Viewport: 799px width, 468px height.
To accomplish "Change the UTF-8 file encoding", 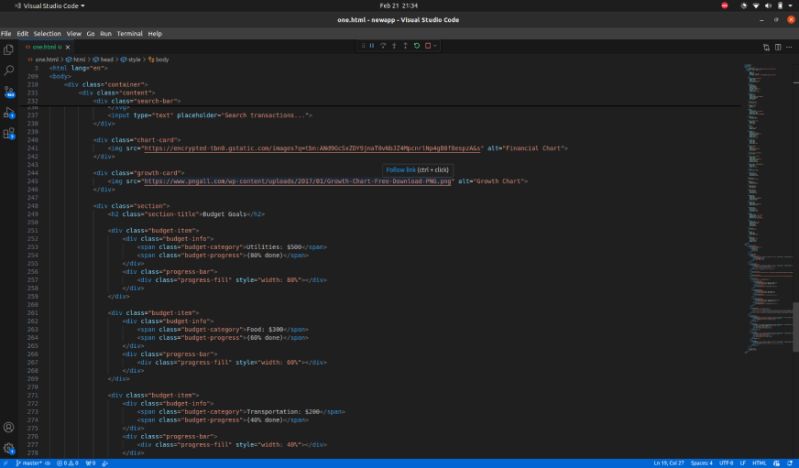I will pyautogui.click(x=726, y=463).
